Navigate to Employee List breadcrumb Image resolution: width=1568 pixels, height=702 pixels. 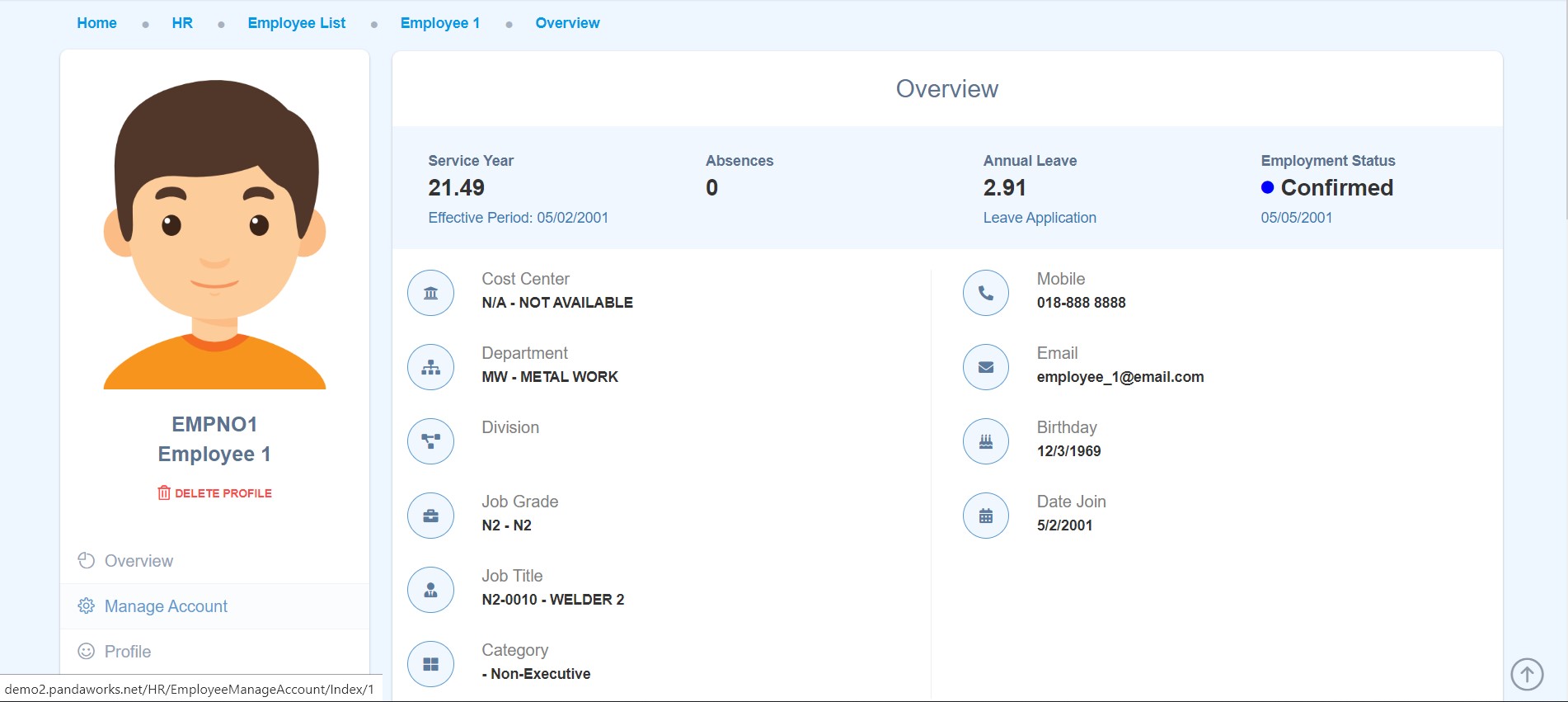[296, 23]
